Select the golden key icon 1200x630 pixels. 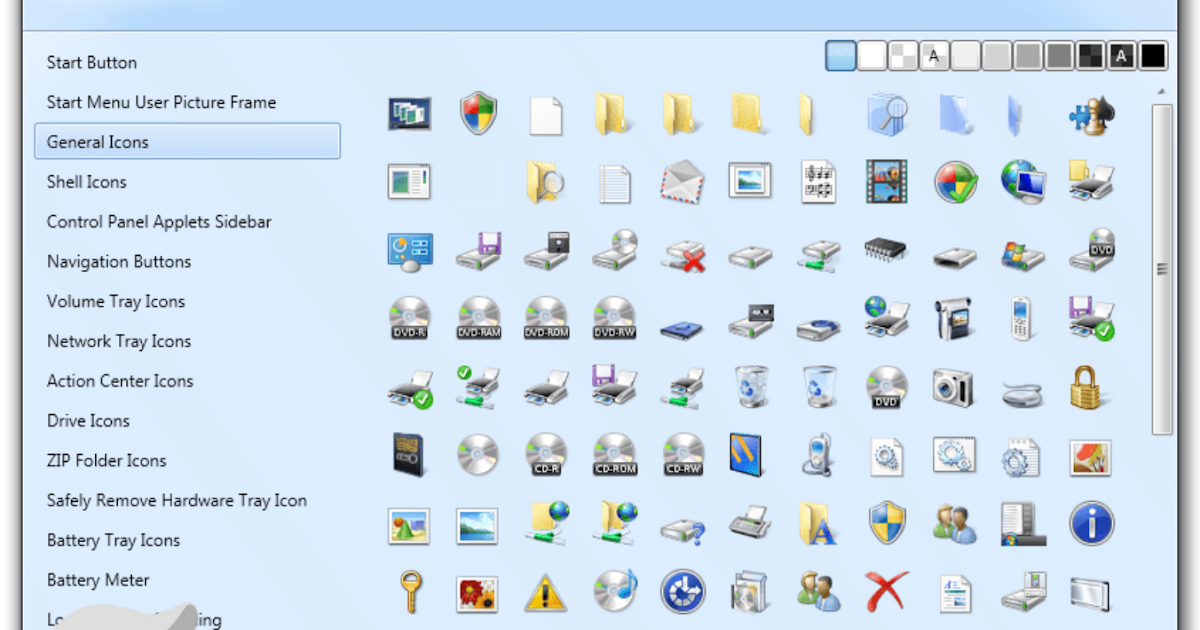coord(409,590)
